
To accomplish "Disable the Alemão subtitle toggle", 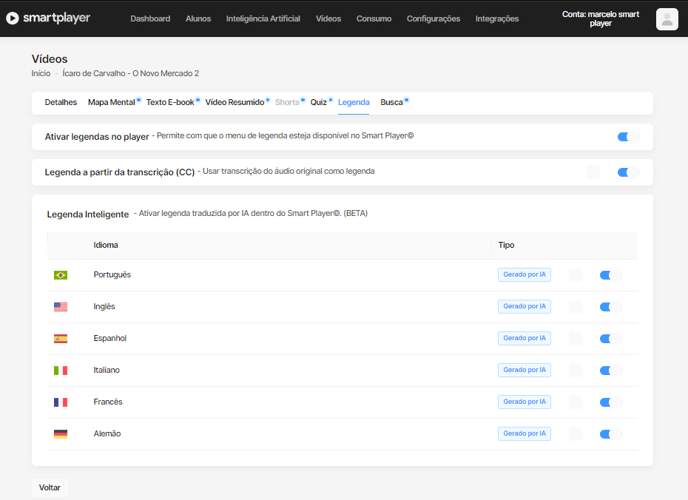I will 611,434.
